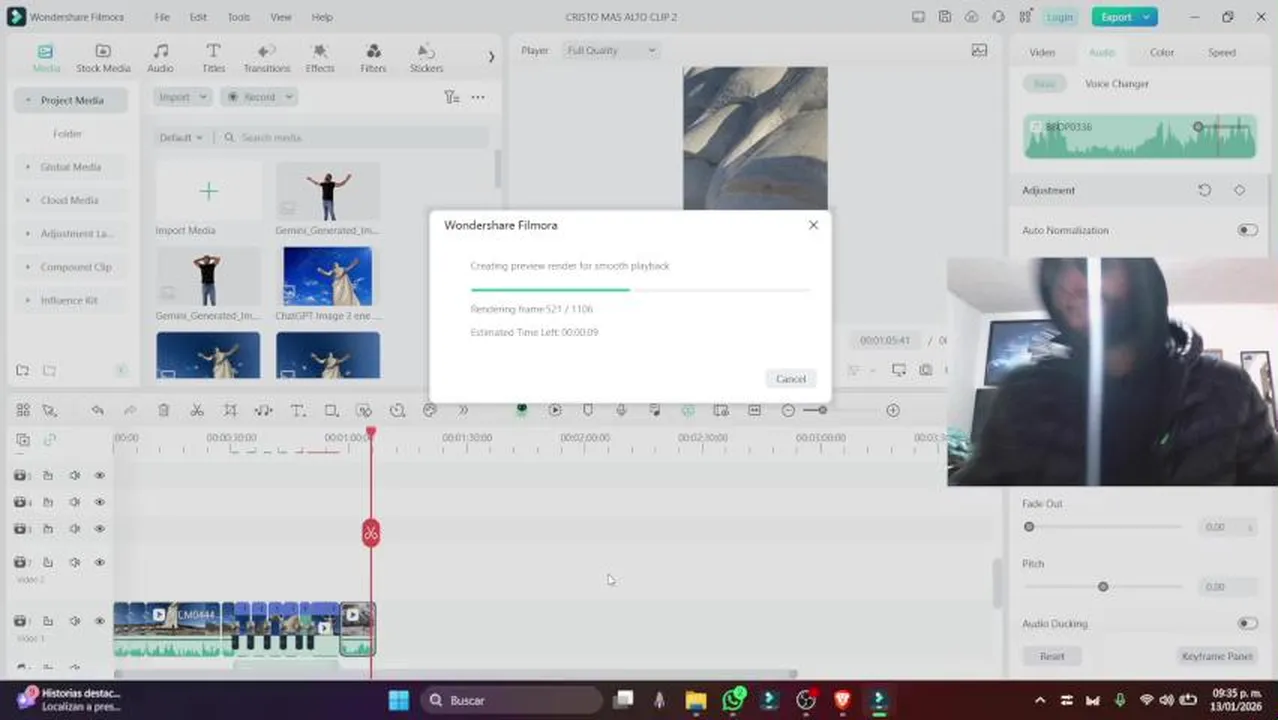Click the text T tool in timeline toolbar
Image resolution: width=1278 pixels, height=720 pixels.
tap(297, 410)
